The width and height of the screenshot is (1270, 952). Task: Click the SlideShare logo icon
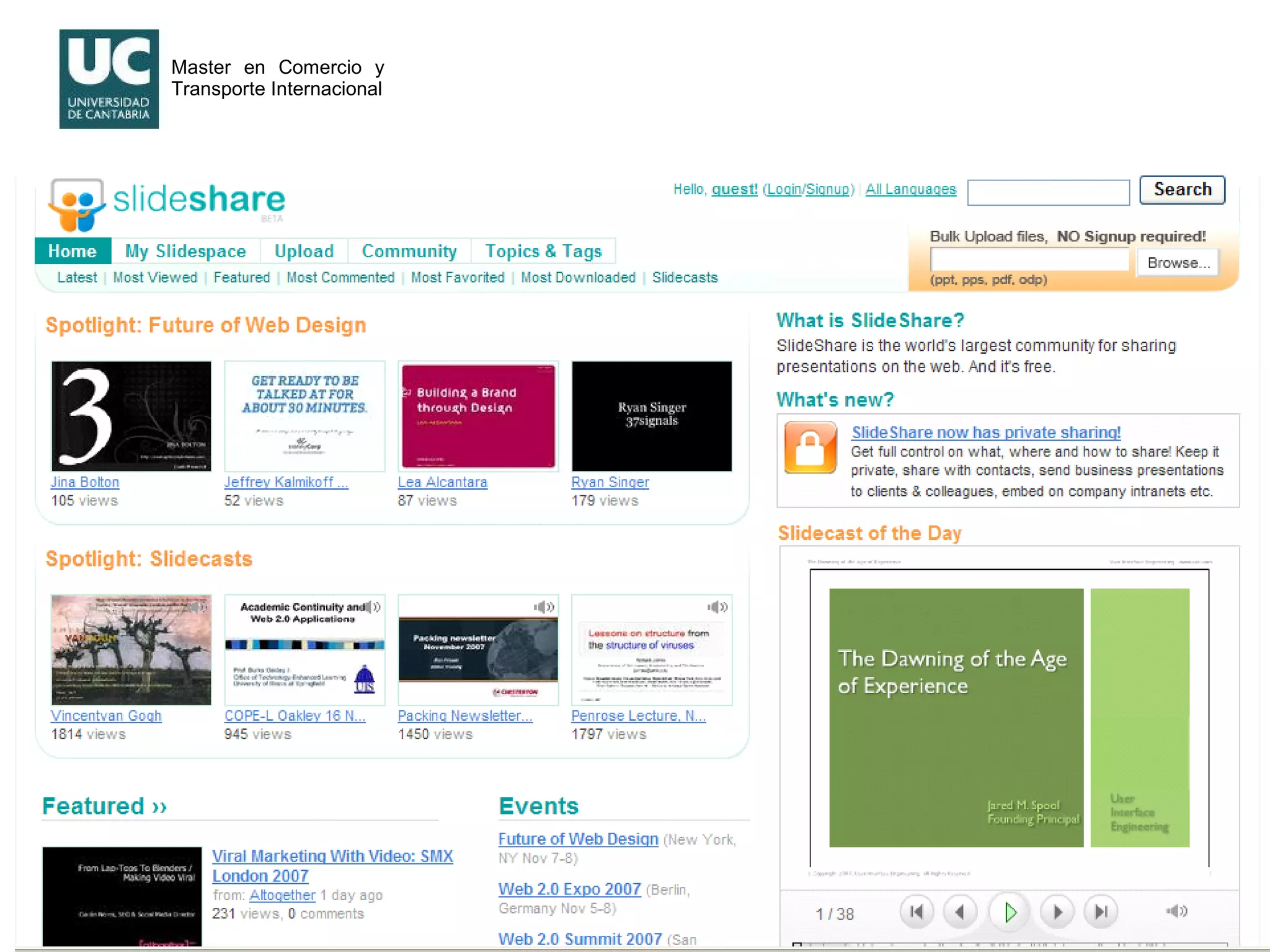(x=78, y=205)
